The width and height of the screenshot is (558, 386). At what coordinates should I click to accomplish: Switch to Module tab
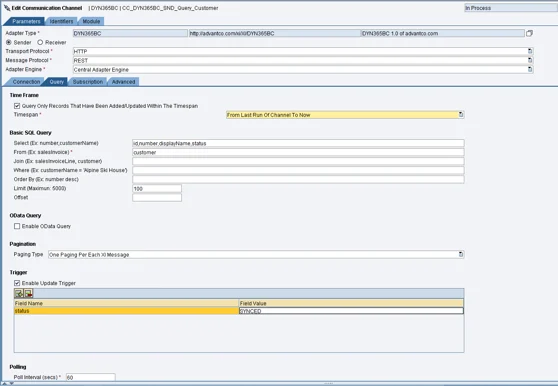tap(91, 21)
